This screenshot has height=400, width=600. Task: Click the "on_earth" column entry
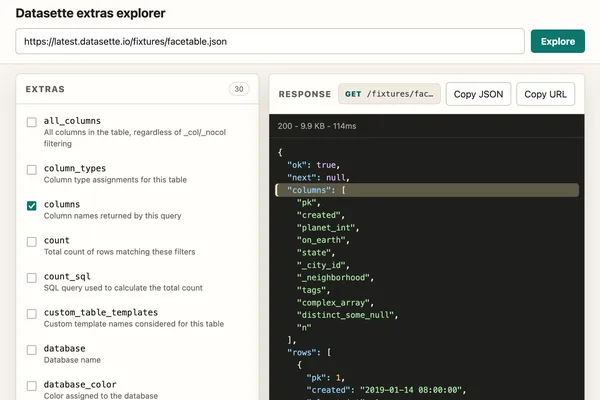[x=323, y=240]
